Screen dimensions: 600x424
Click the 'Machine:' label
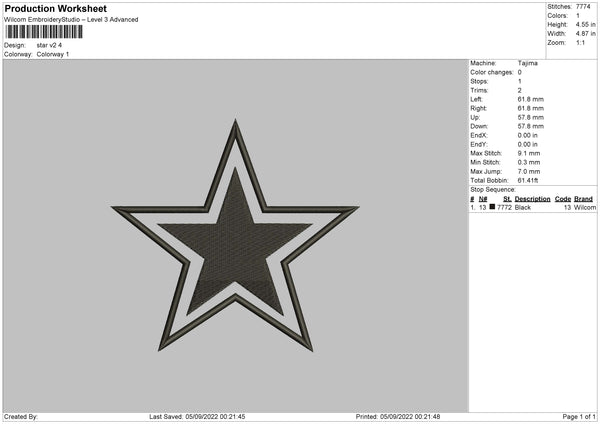coord(483,63)
